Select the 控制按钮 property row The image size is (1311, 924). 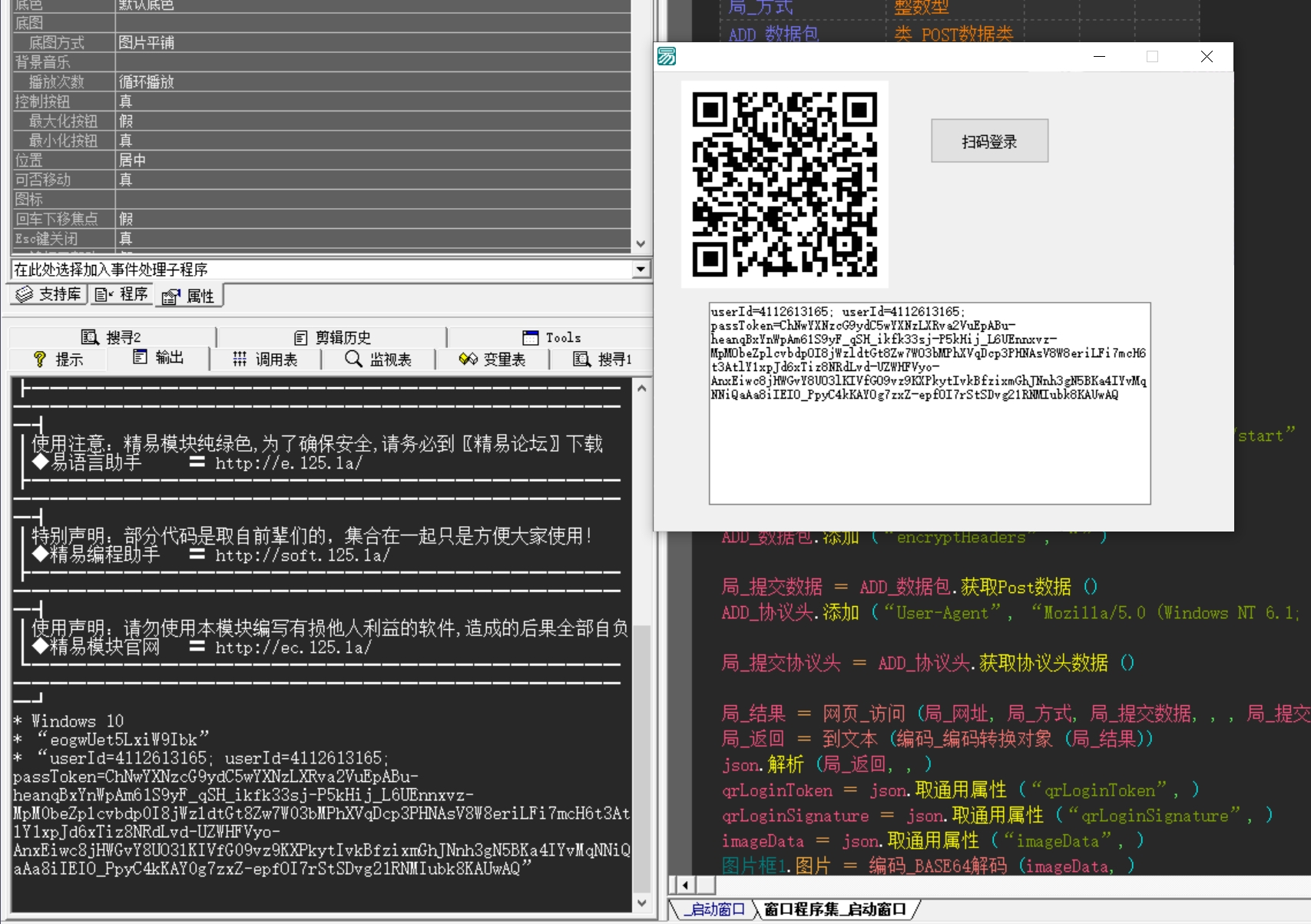click(x=321, y=101)
